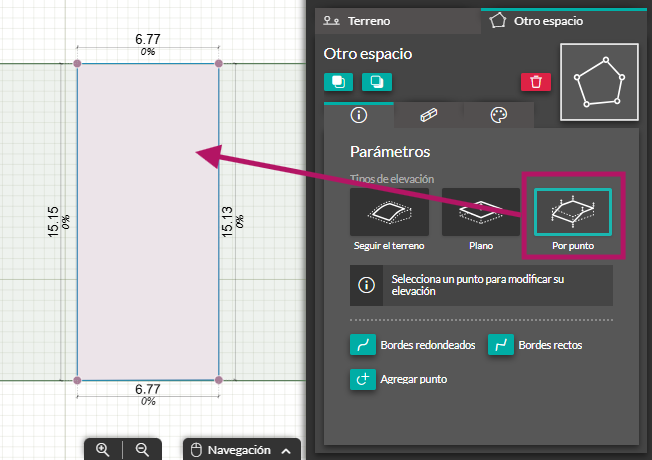652x460 pixels.
Task: Select the top-right corner point of the shape
Action: [219, 63]
